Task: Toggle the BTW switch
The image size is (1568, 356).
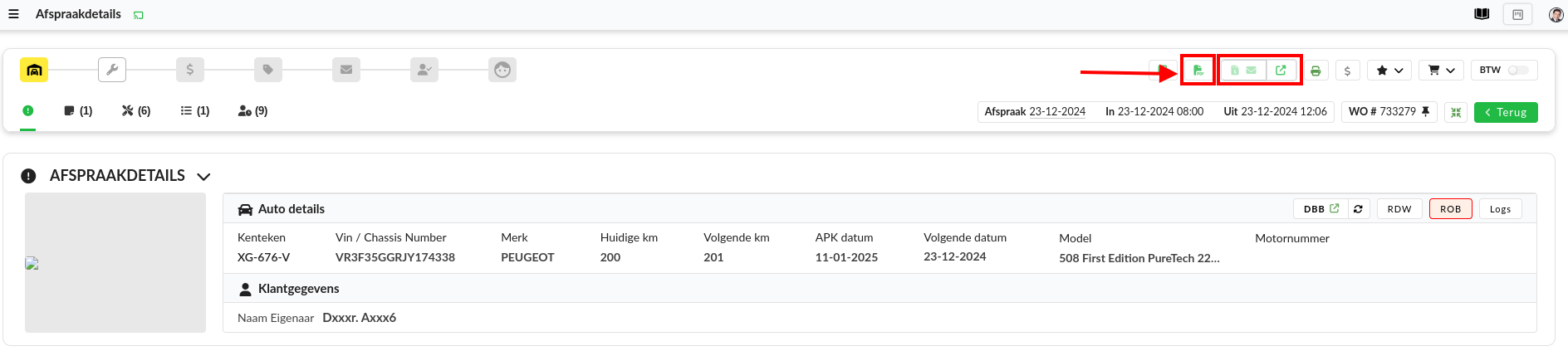Action: point(1518,71)
